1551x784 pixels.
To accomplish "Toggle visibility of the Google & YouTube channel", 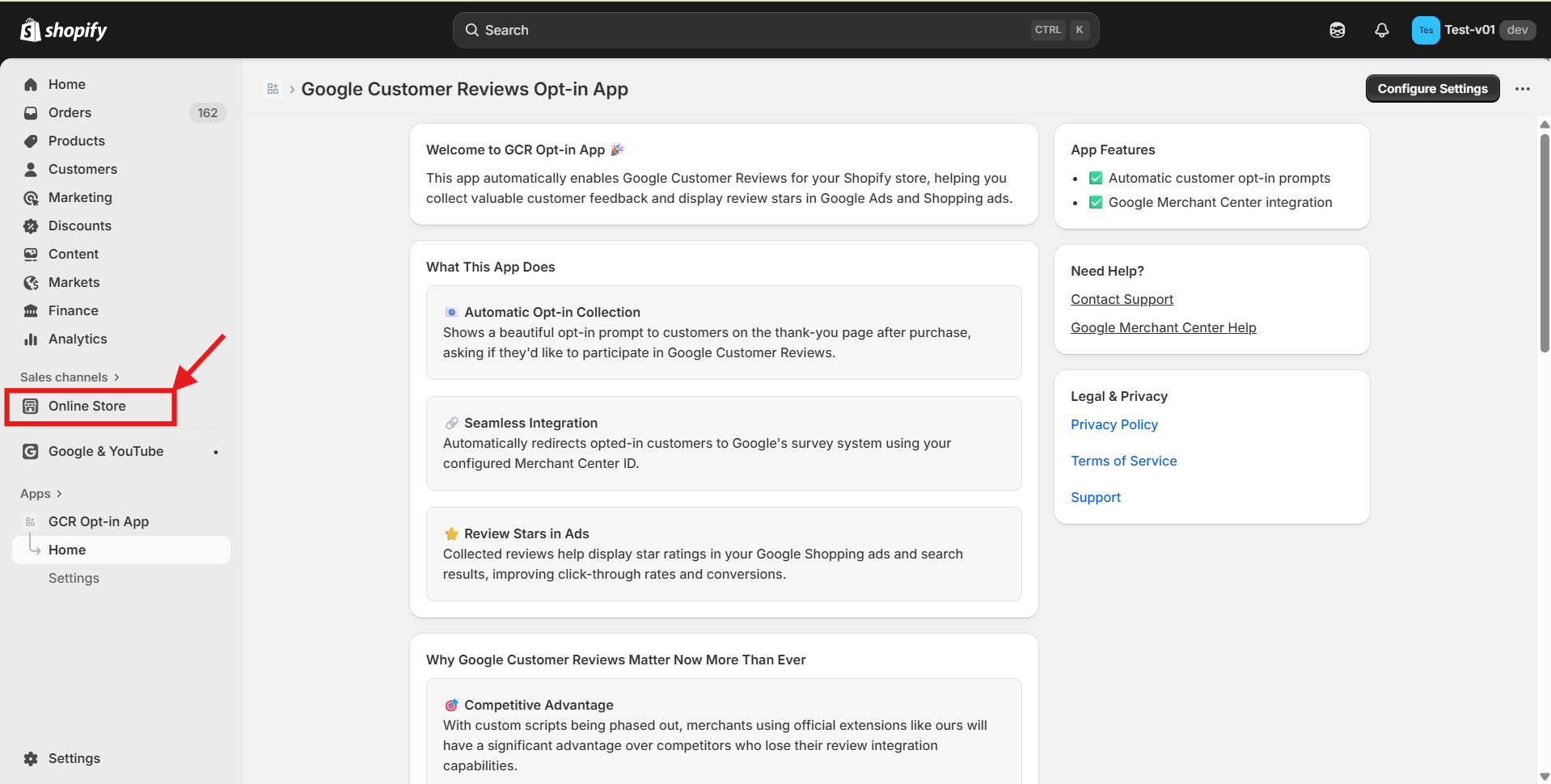I will point(215,452).
